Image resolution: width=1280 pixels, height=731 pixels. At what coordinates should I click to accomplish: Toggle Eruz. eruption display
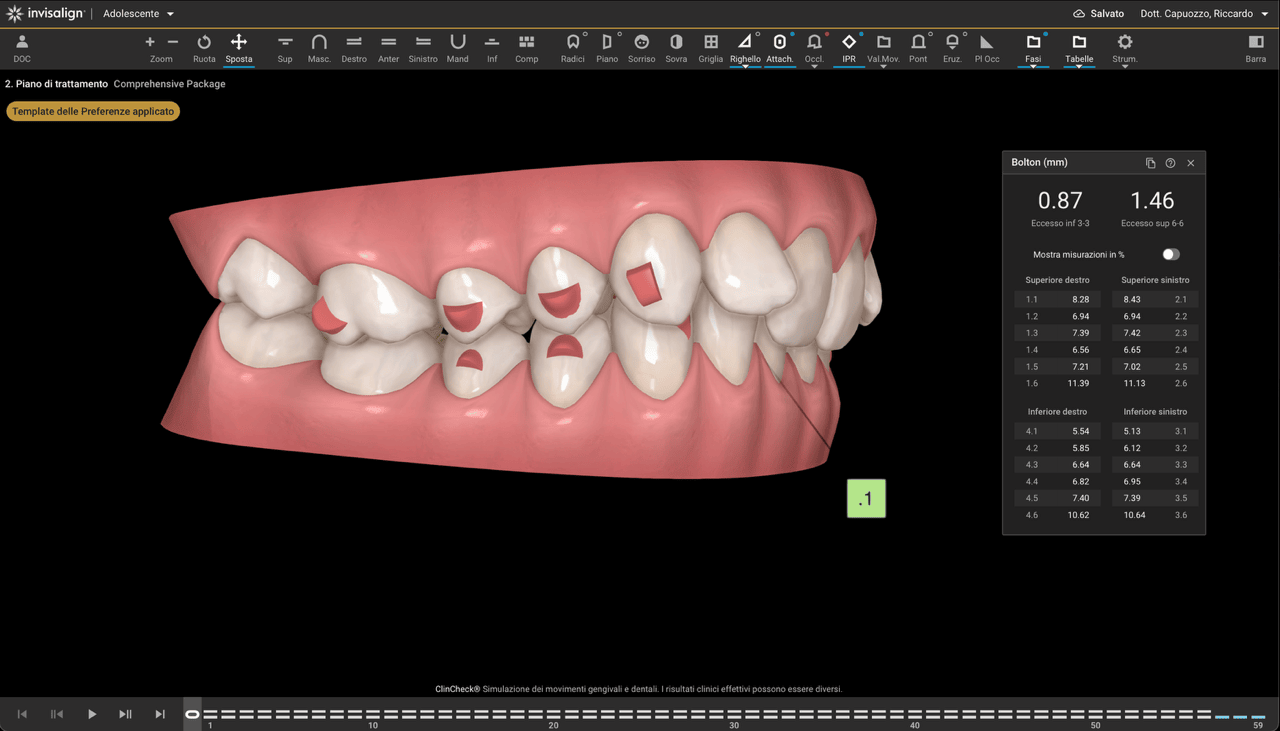click(952, 48)
